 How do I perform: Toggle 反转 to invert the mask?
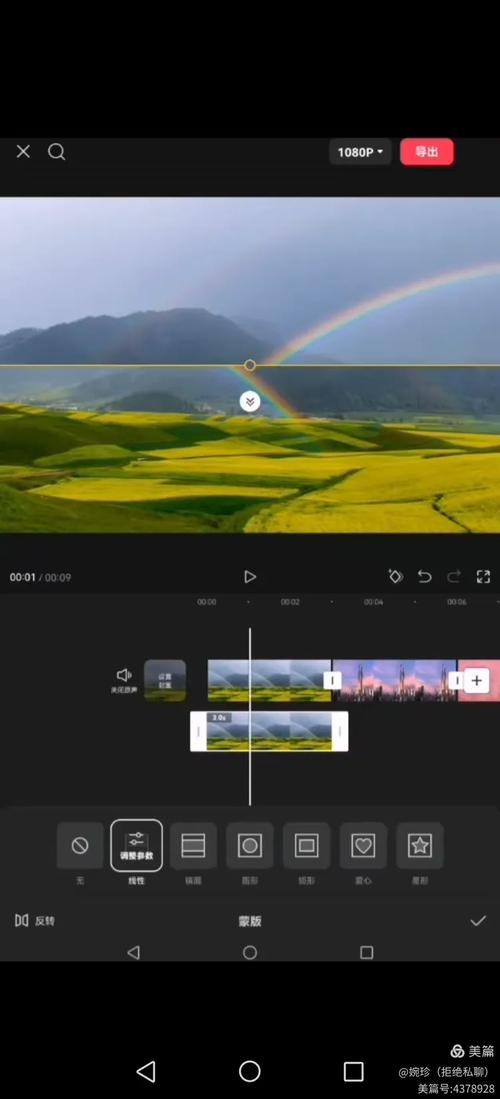35,920
